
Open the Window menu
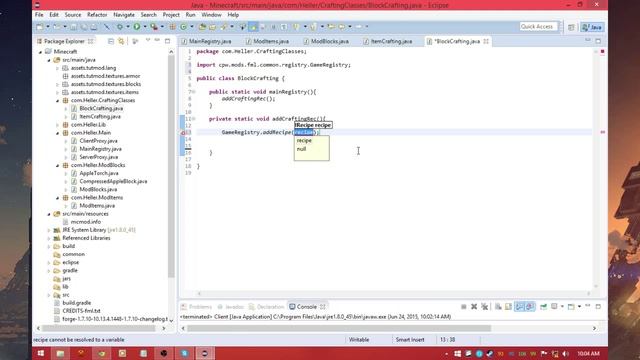point(211,15)
